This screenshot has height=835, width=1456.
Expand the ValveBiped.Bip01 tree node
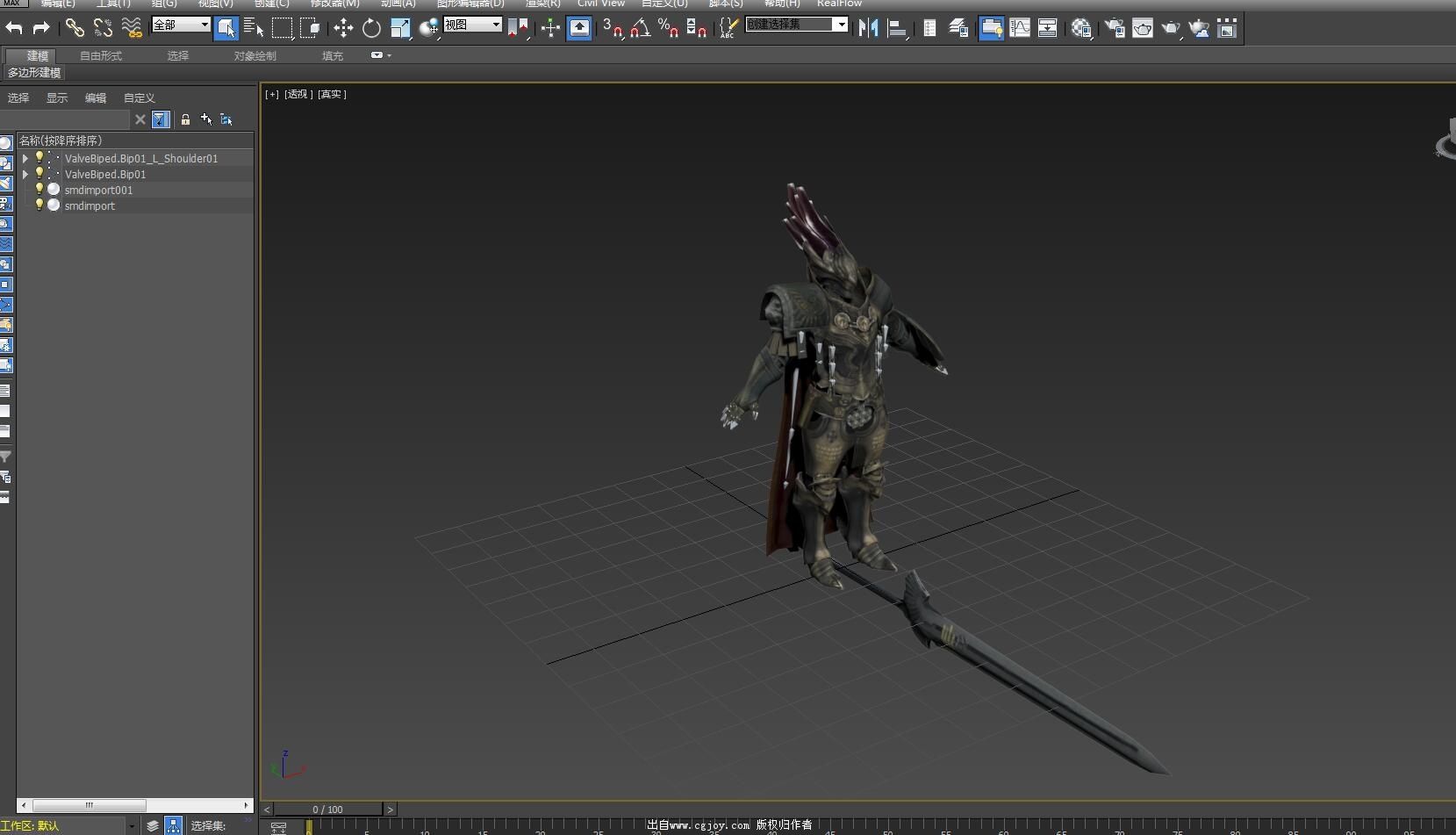coord(25,175)
